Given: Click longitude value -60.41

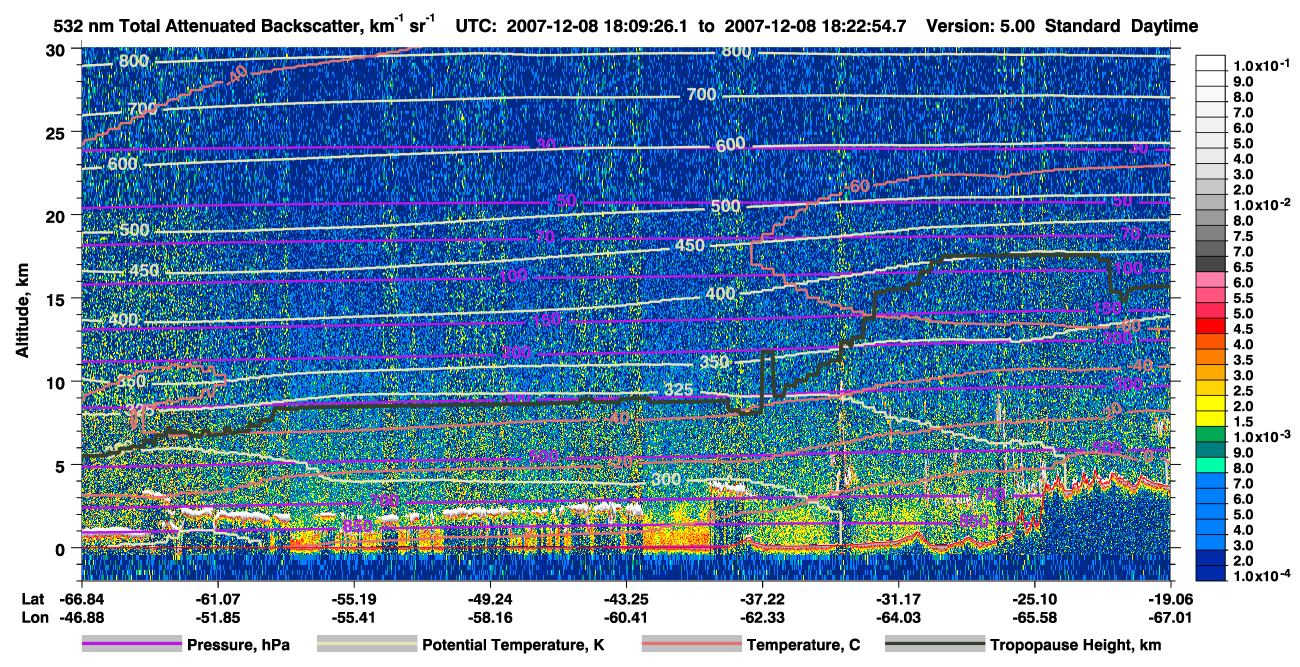Looking at the screenshot, I should pyautogui.click(x=626, y=617).
